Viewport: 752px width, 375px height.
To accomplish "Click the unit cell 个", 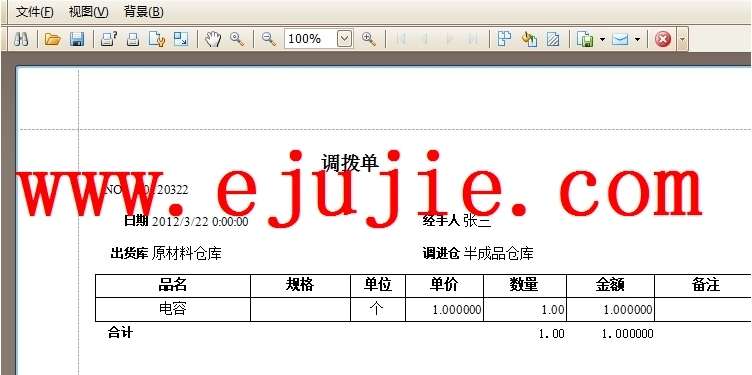I will pyautogui.click(x=377, y=309).
